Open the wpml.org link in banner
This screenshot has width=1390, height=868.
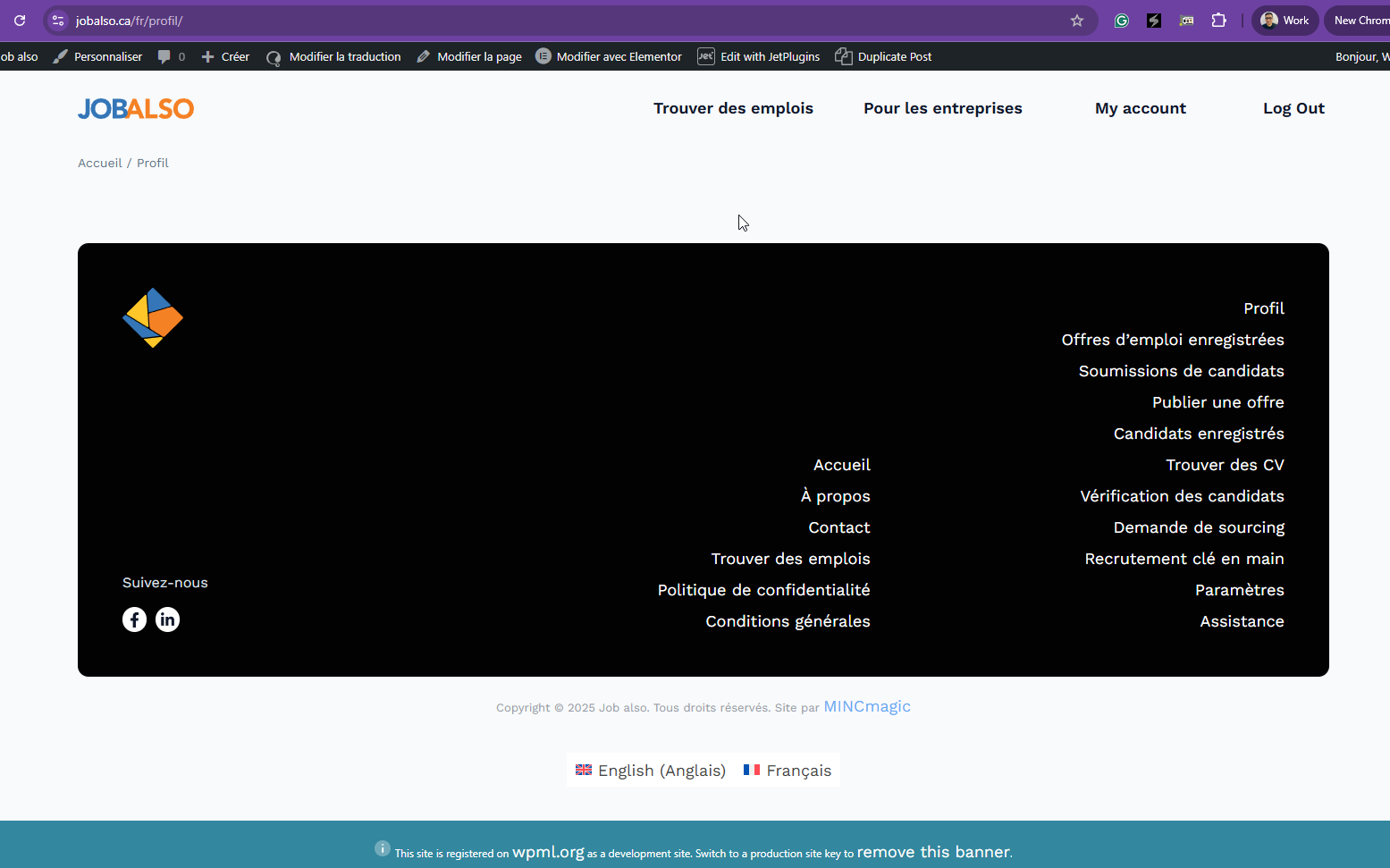[548, 852]
